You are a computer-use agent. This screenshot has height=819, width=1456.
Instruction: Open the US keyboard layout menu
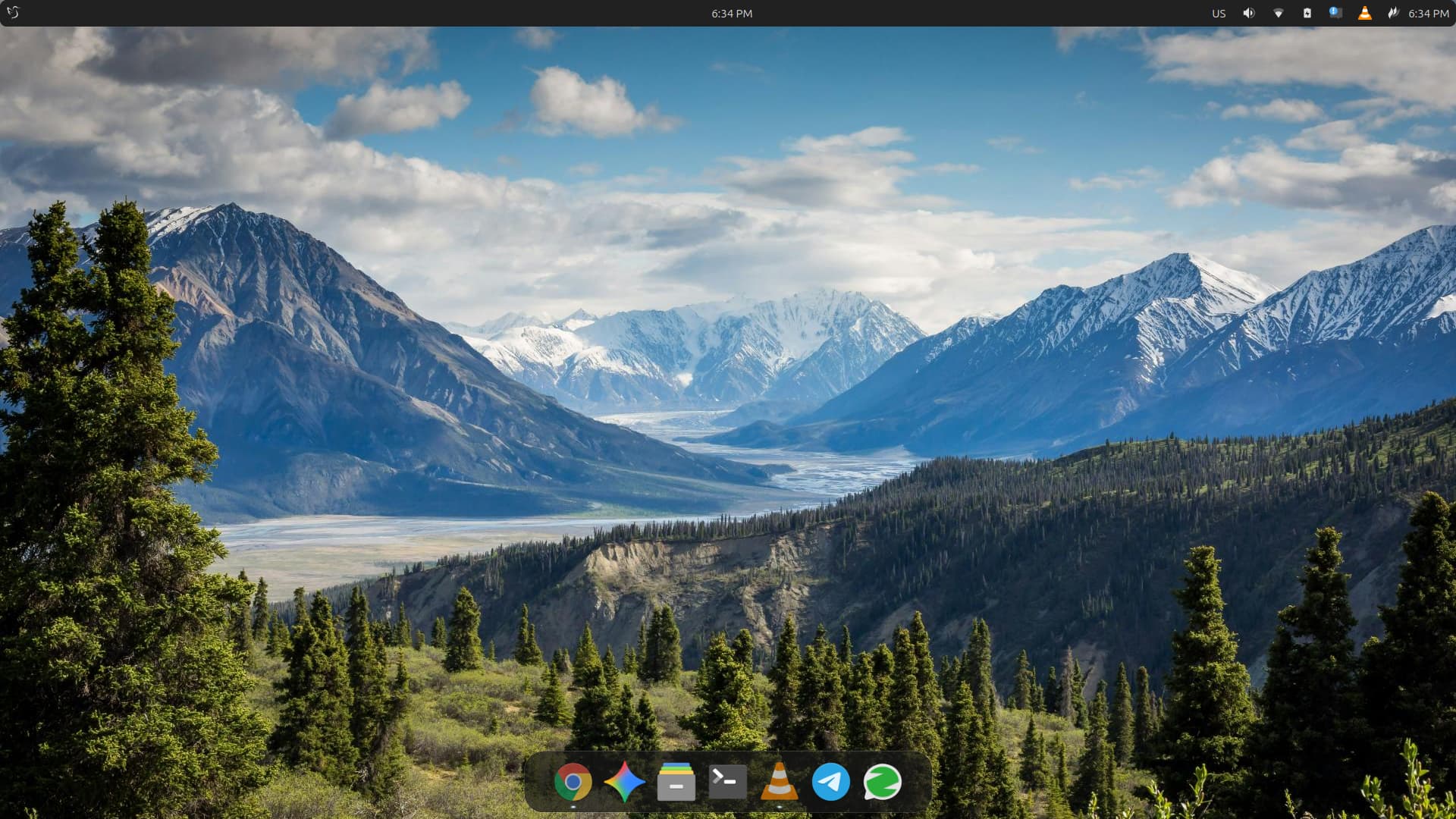[x=1219, y=13]
